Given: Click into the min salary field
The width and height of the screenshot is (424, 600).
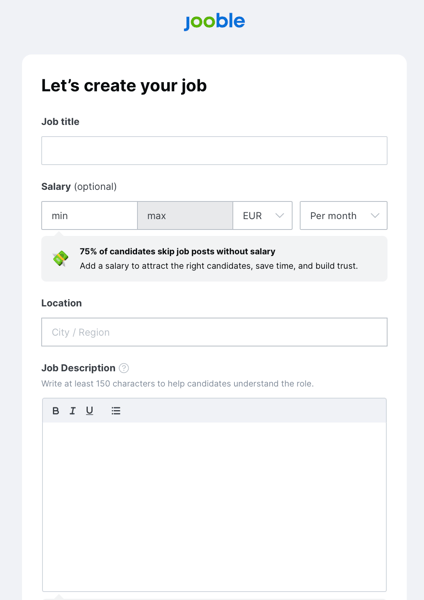Looking at the screenshot, I should 89,215.
